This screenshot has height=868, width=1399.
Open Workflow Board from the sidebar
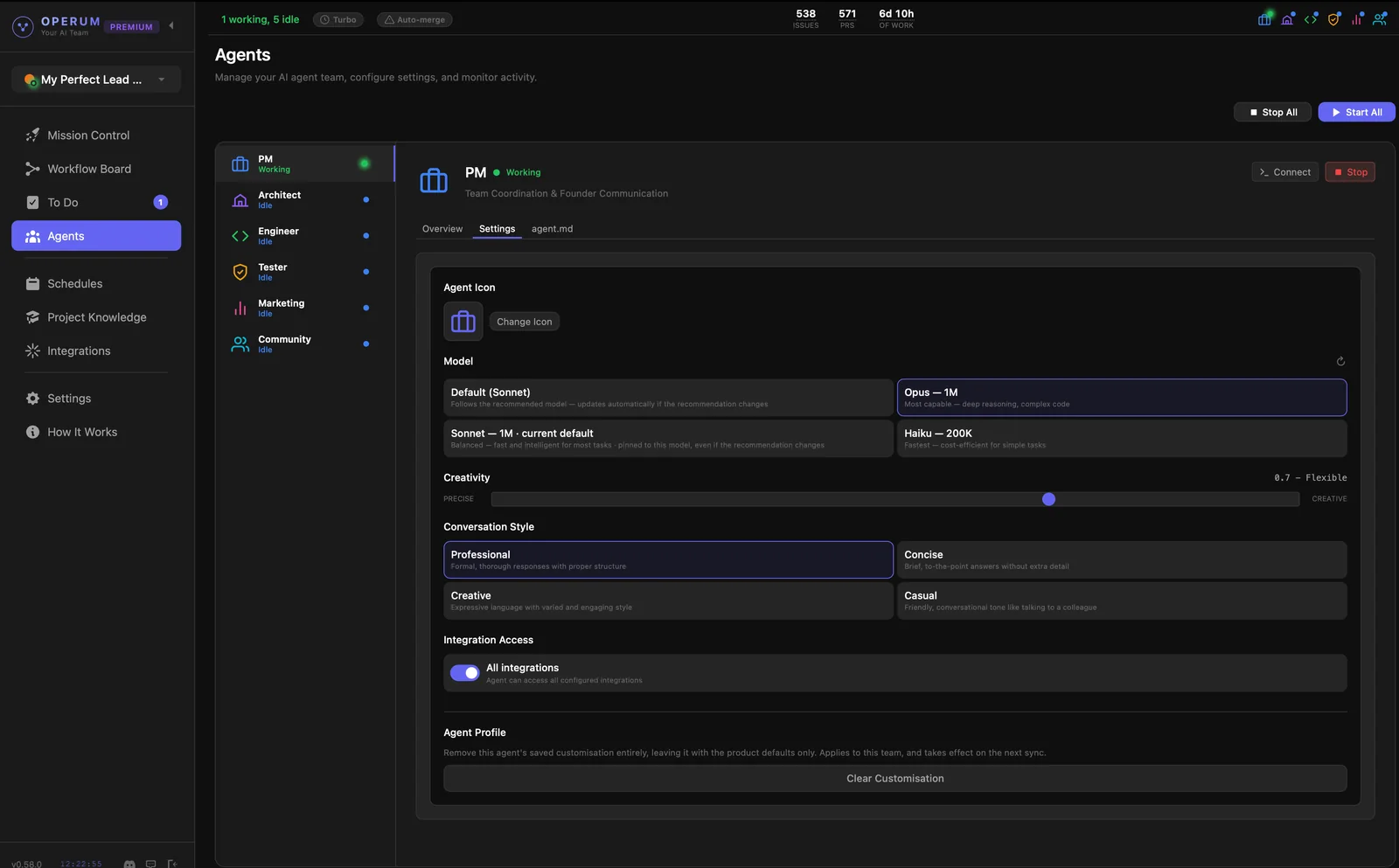point(96,169)
